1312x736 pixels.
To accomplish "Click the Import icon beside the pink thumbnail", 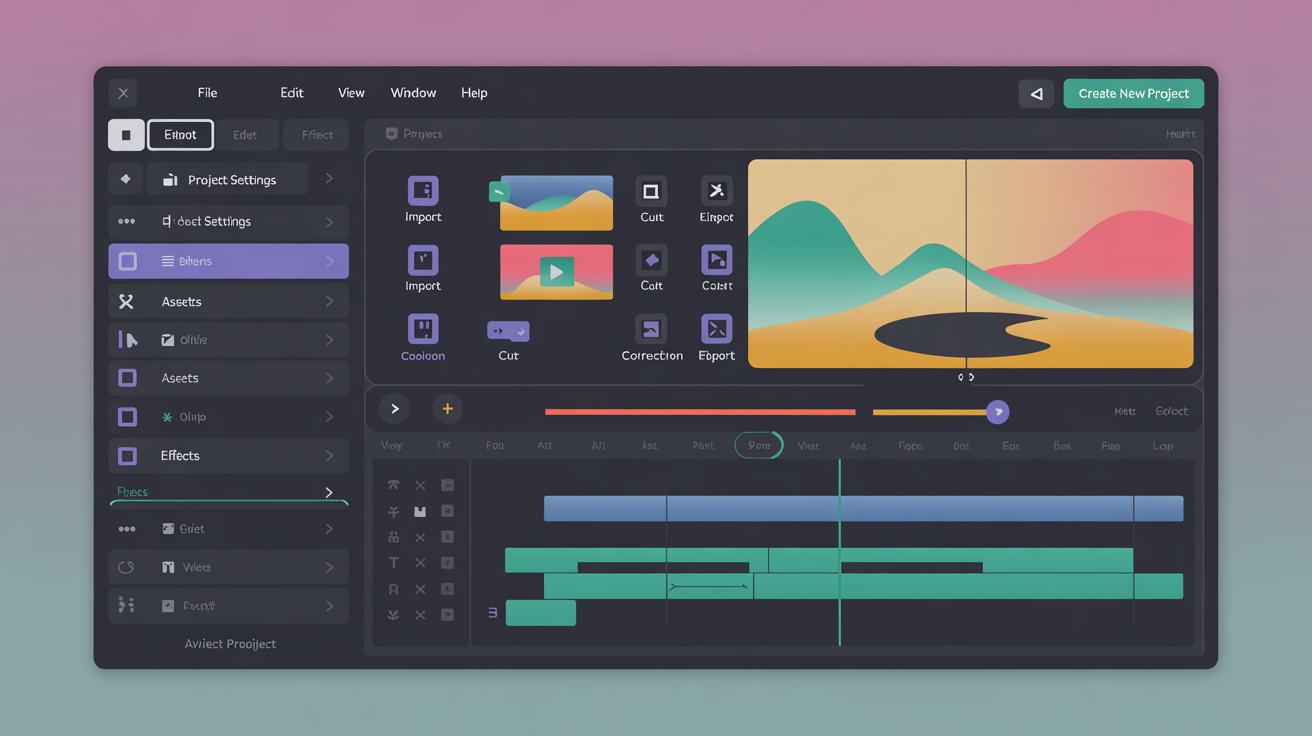I will (x=423, y=260).
